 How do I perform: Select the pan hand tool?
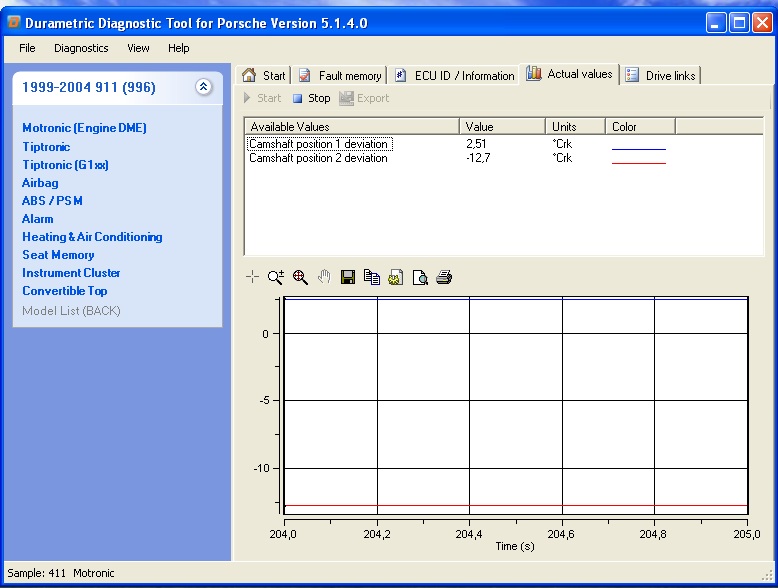pyautogui.click(x=324, y=277)
